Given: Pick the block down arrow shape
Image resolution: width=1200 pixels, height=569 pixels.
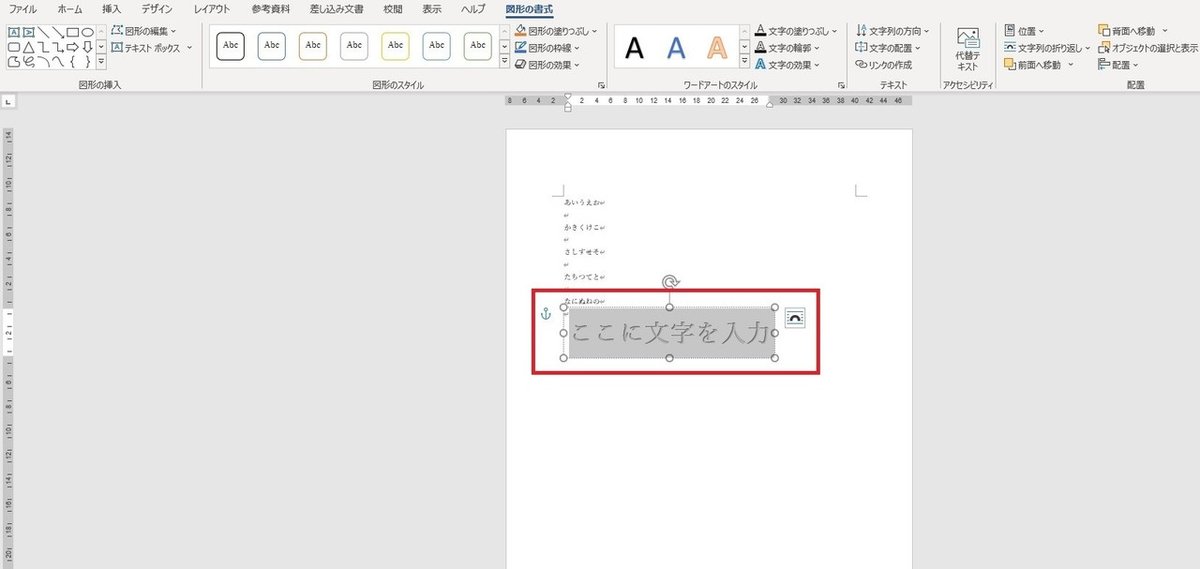Looking at the screenshot, I should pos(88,47).
